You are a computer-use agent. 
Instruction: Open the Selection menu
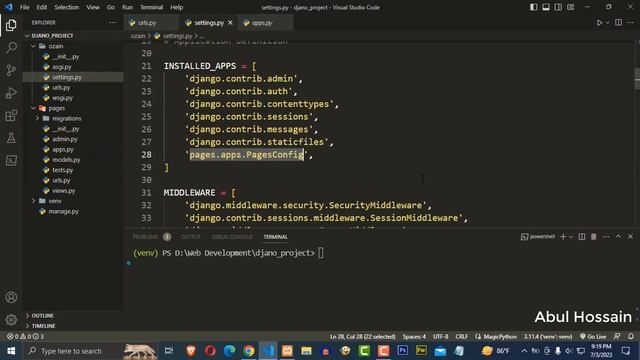[67, 7]
